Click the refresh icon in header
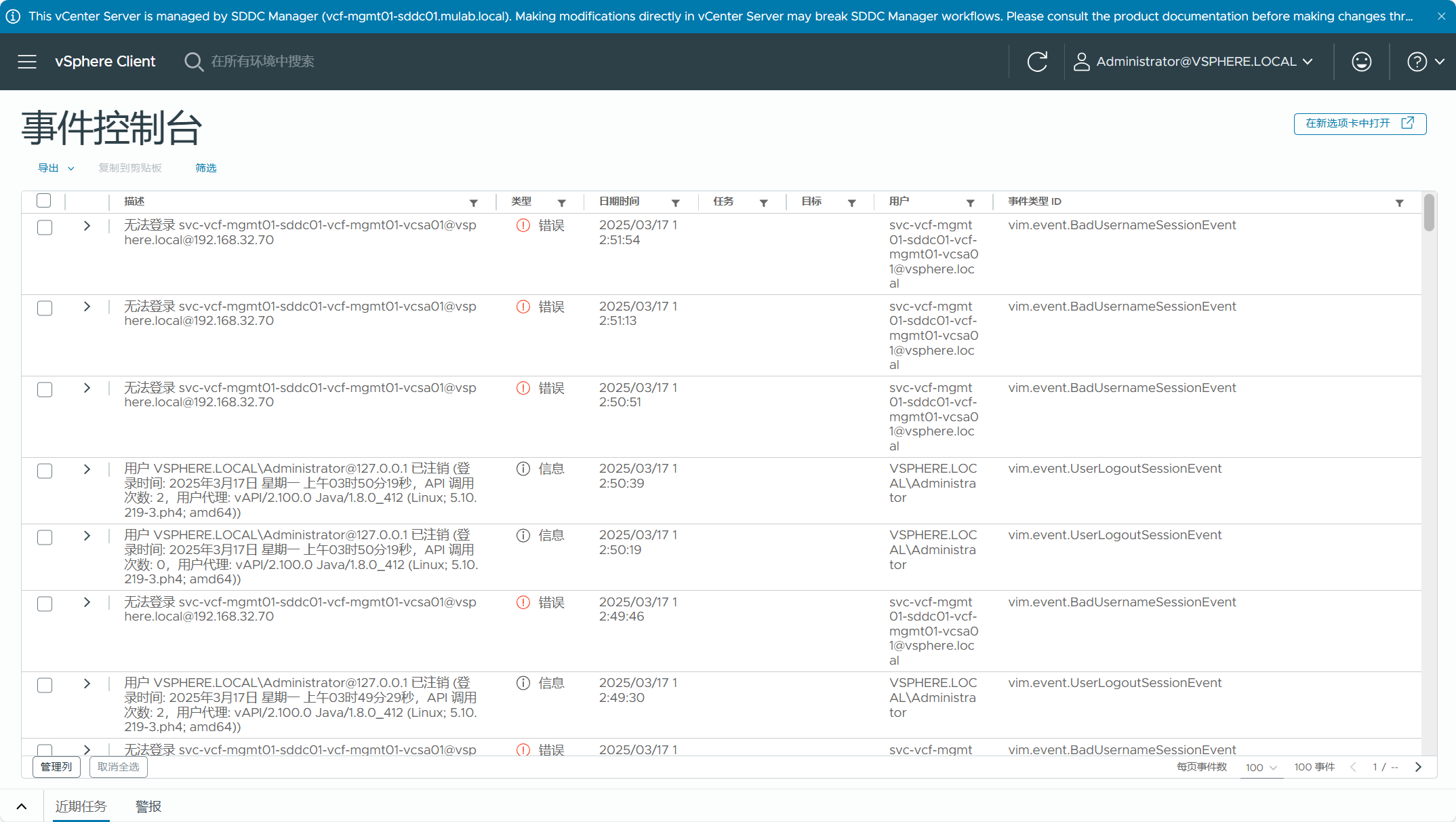 (x=1037, y=62)
